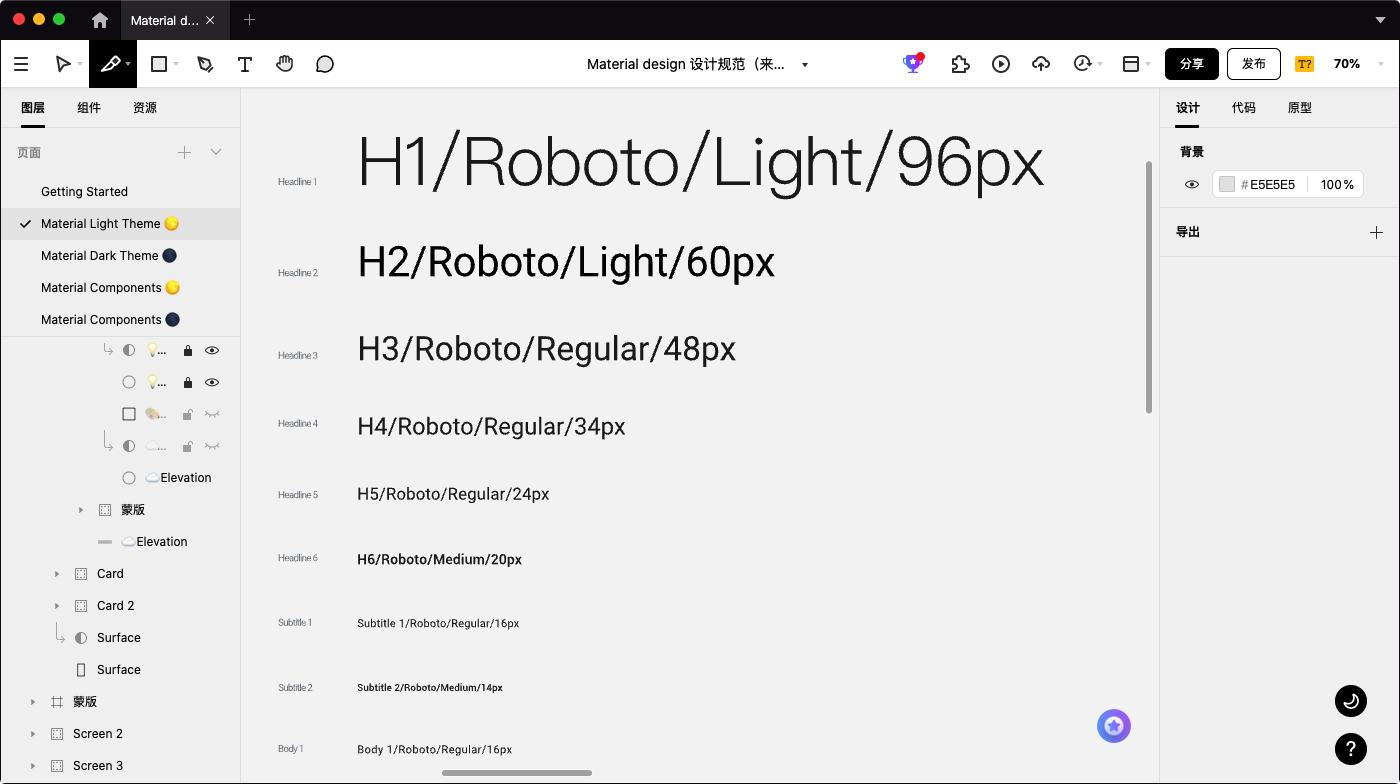Viewport: 1400px width, 784px height.
Task: Open the trophy rewards icon
Action: 912,63
